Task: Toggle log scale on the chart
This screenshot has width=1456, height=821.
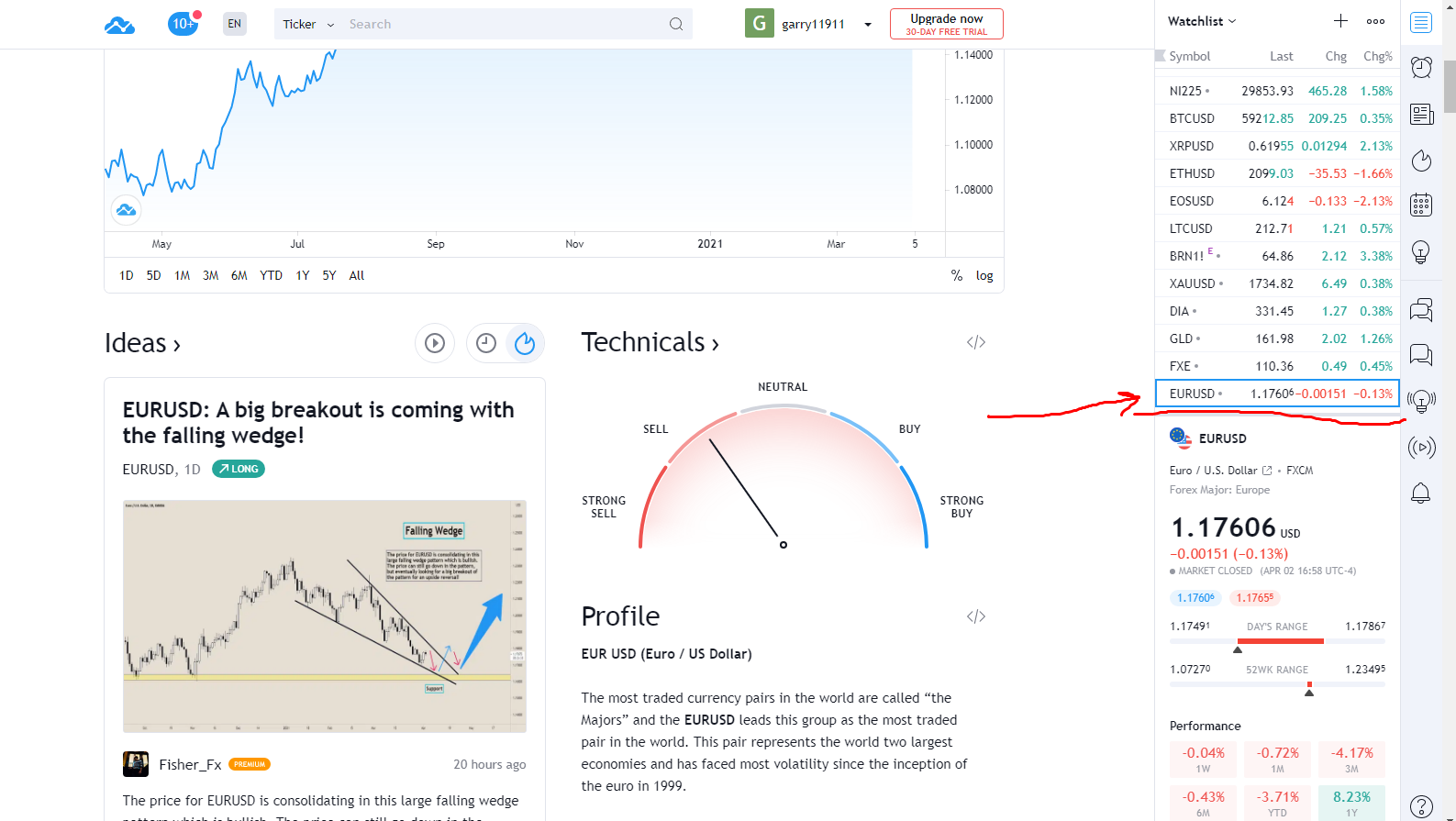Action: tap(984, 275)
